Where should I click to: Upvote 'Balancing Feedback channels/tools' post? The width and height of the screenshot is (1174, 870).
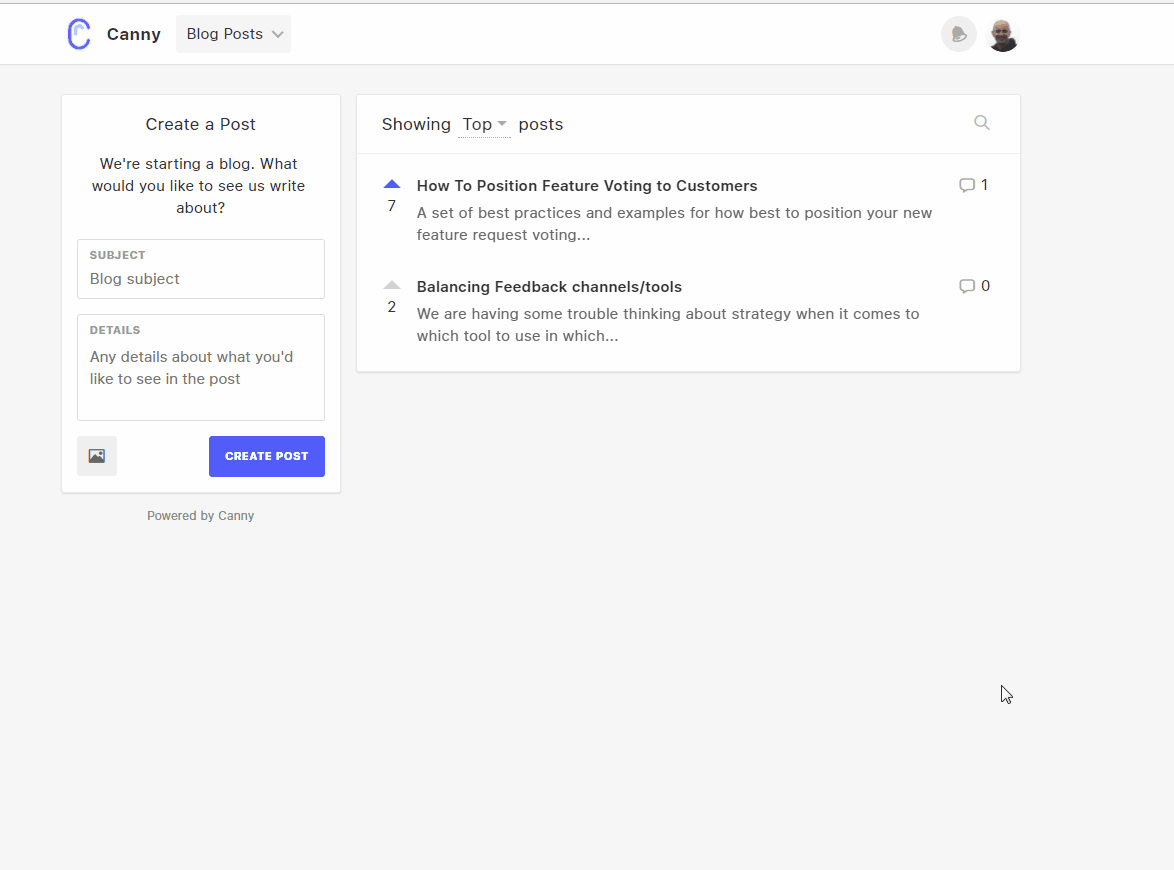[392, 285]
